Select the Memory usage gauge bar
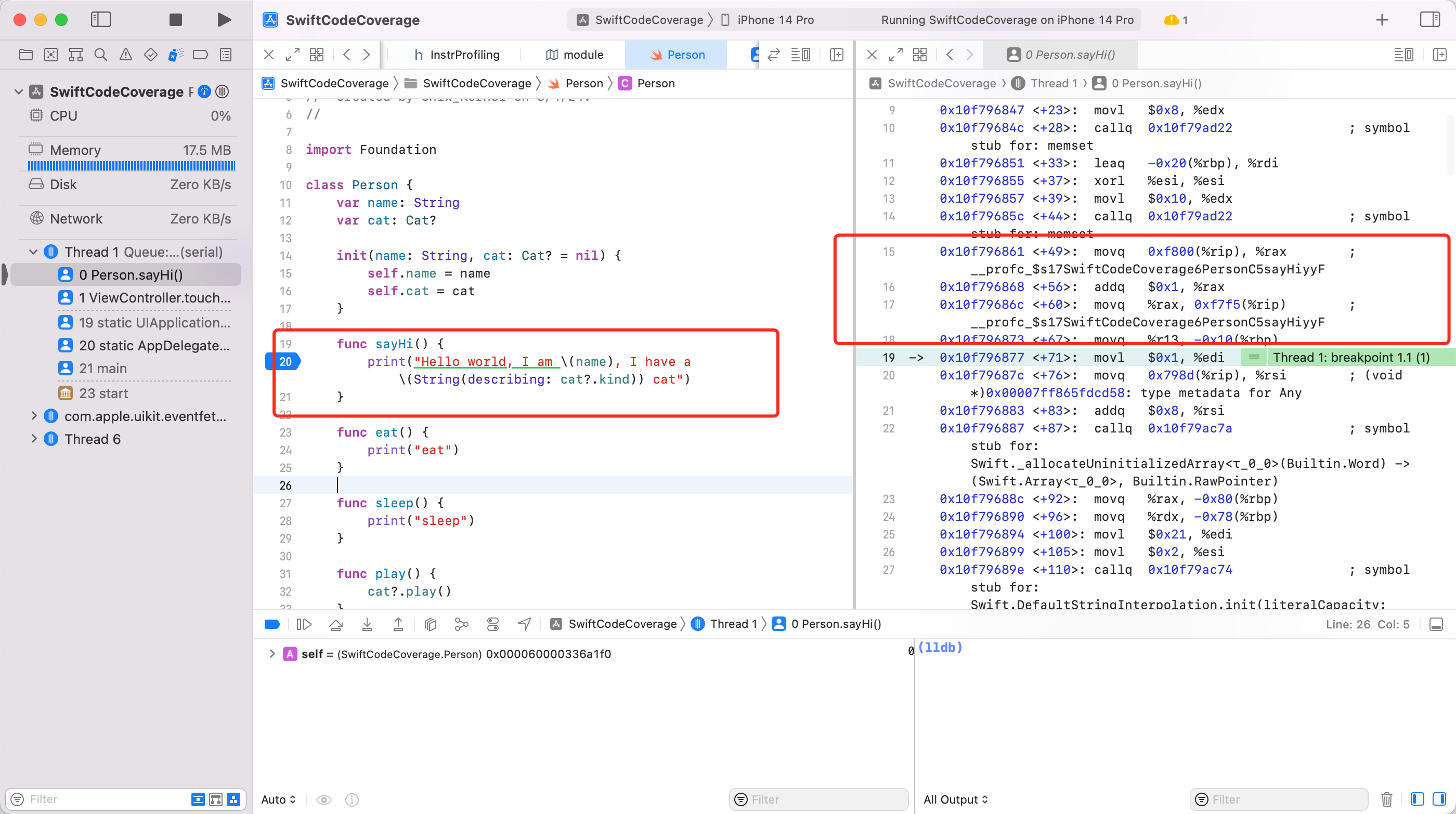1456x814 pixels. click(x=131, y=165)
